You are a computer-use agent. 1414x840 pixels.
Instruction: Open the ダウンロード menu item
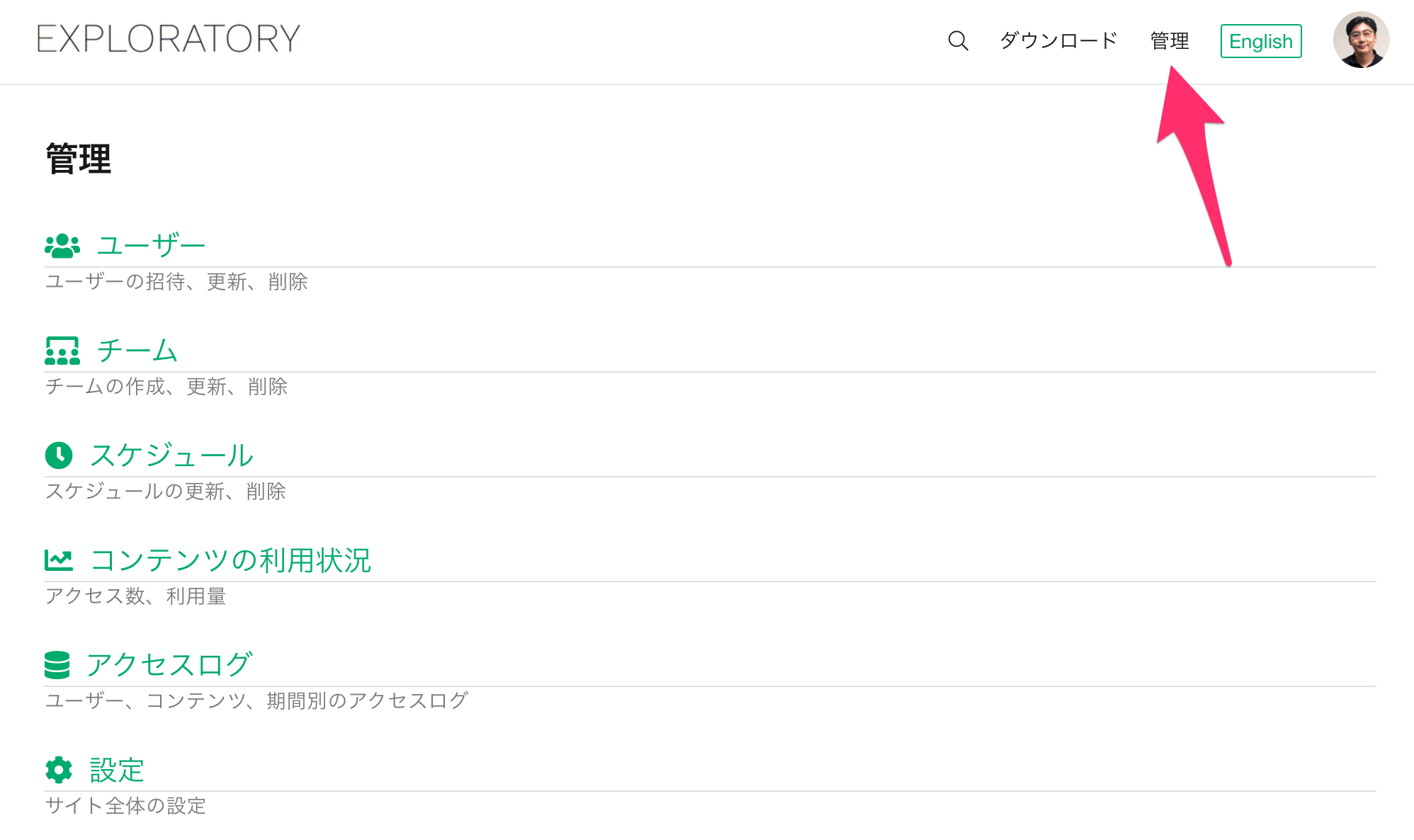pos(1058,40)
